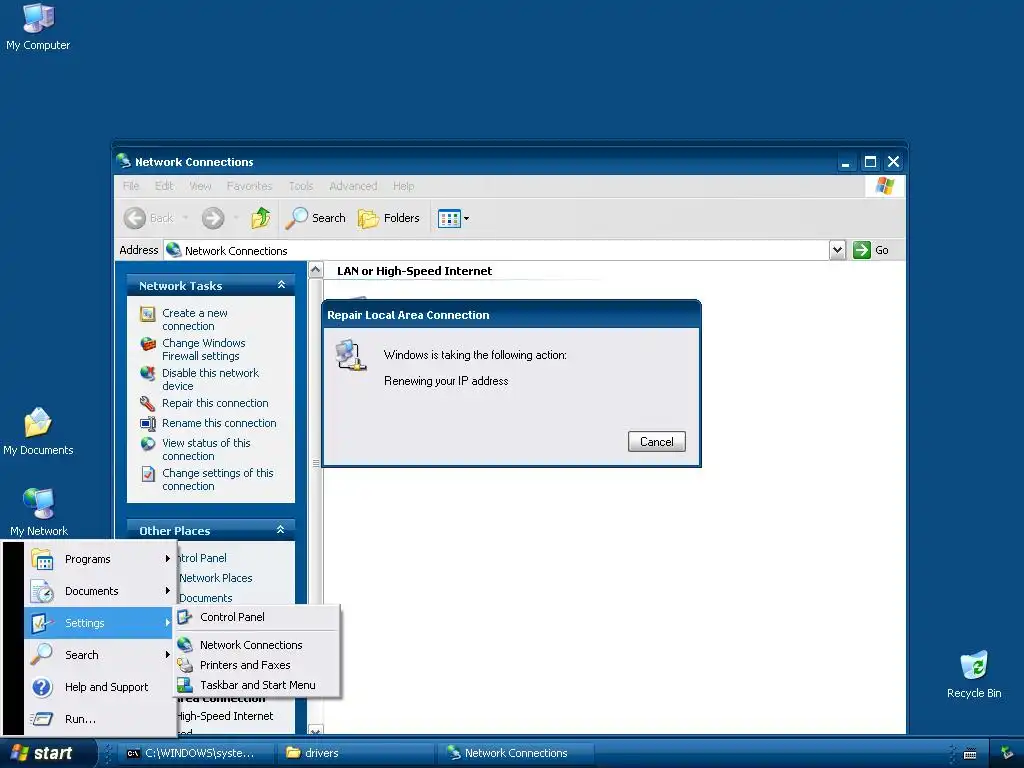Click the Repair connection wrench icon
This screenshot has width=1024, height=768.
148,404
